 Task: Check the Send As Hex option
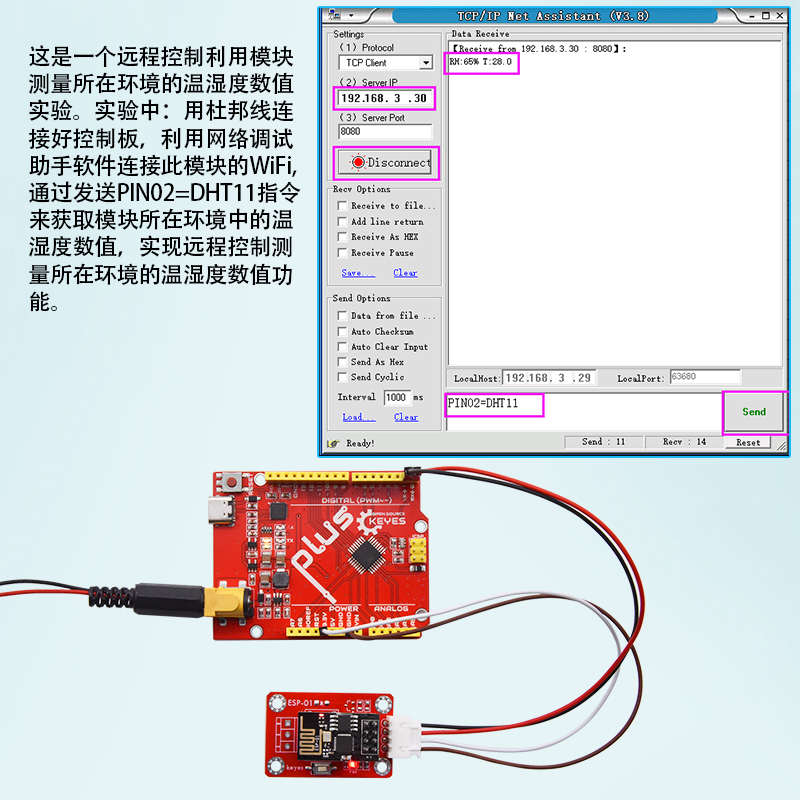tap(342, 362)
